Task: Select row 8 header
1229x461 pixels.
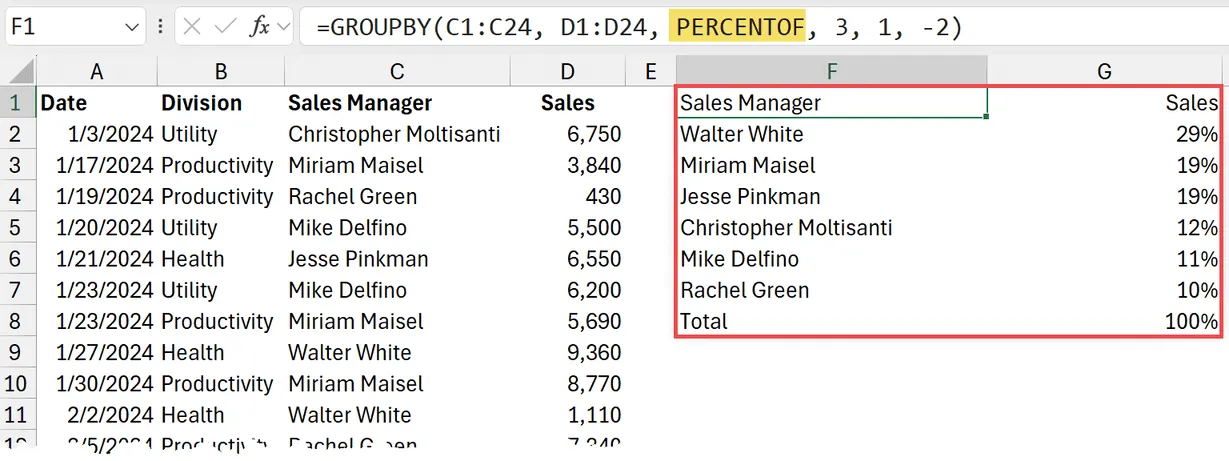Action: click(15, 322)
